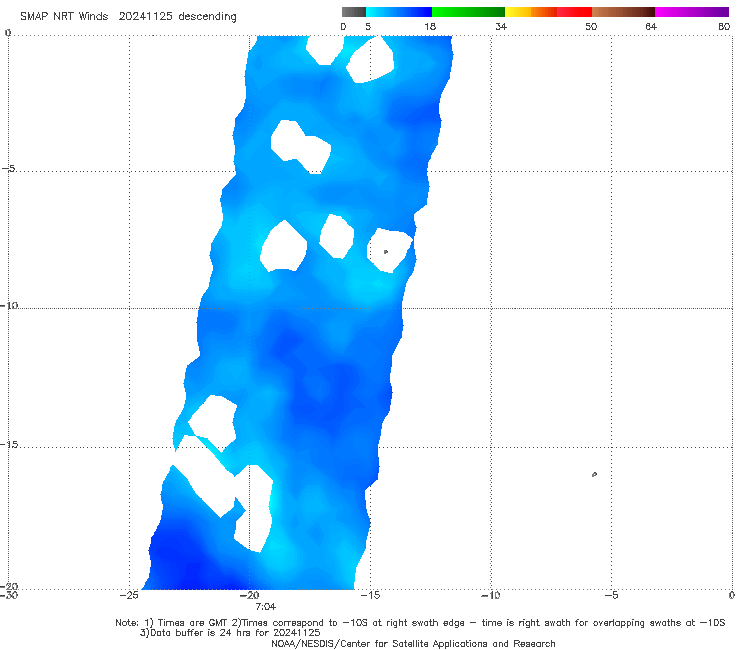Screen dimensions: 740x650
Task: Select the brown 50–64 color bar segment
Action: [x=623, y=12]
